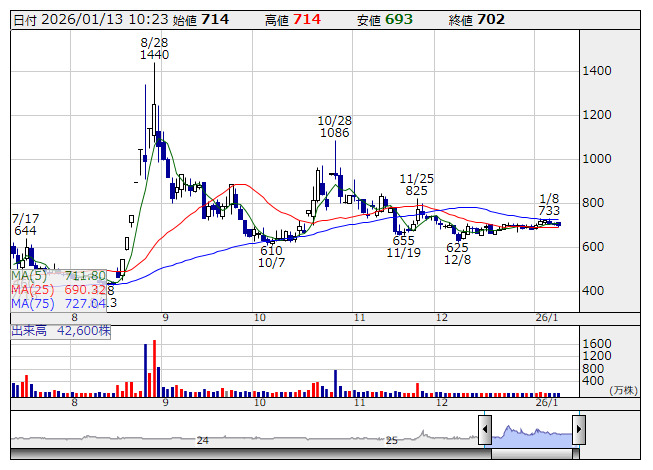Click the 11/19 low label at 655
Viewport: 653px width, 470px height.
(x=404, y=247)
